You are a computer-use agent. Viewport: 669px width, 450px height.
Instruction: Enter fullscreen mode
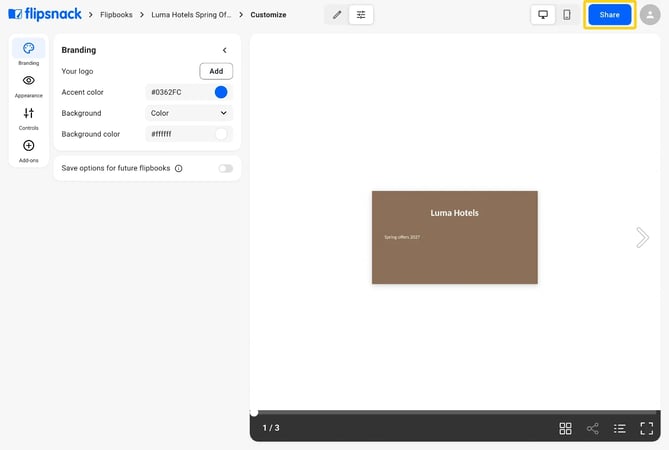[x=646, y=428]
